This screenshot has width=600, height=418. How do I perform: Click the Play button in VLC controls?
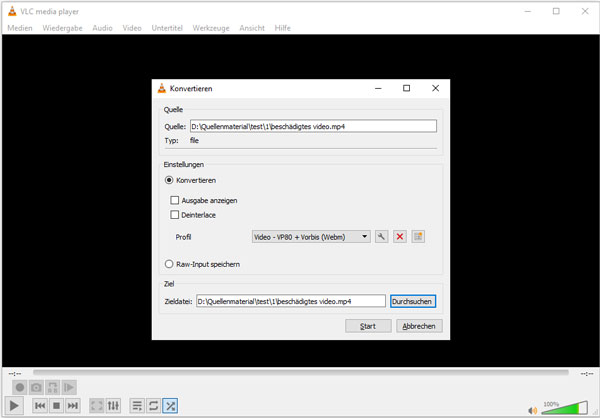[x=14, y=405]
